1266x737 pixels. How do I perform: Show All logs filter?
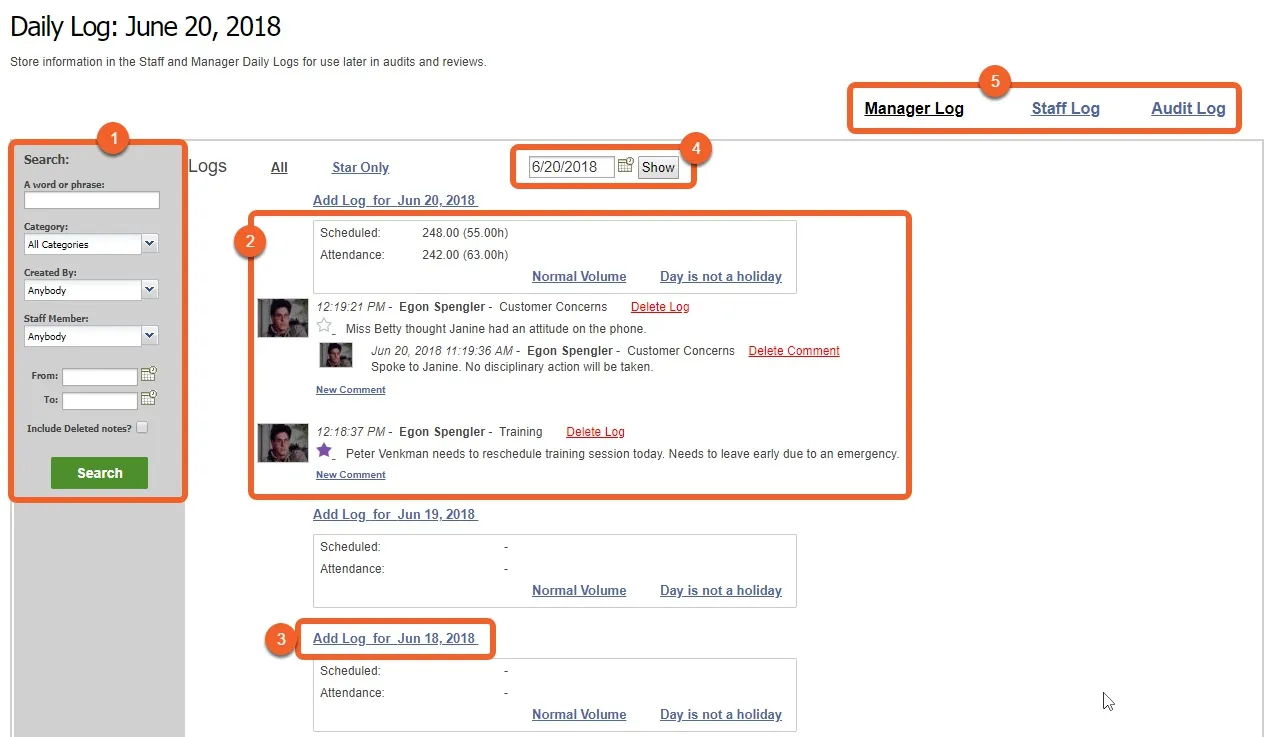tap(279, 167)
